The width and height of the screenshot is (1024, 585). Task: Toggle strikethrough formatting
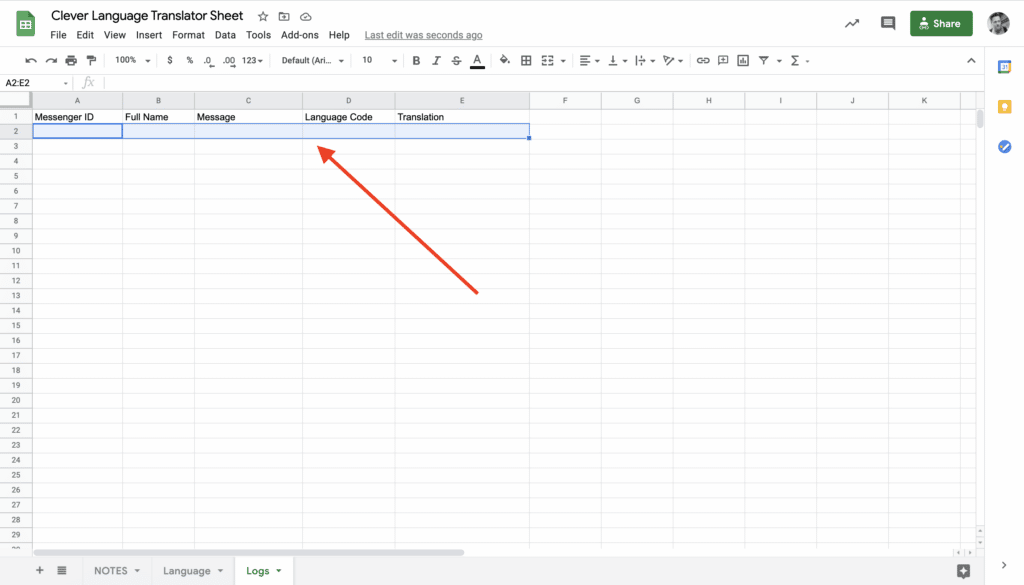coord(456,61)
